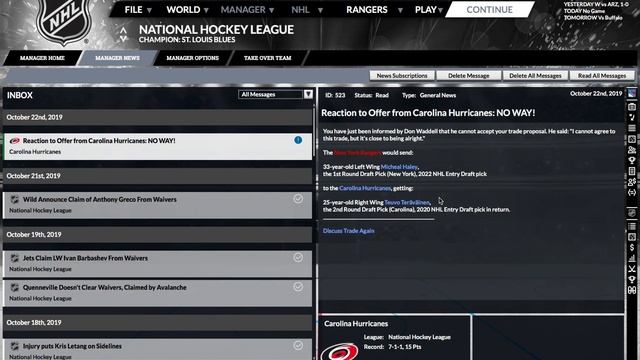
Task: Open the document report icon in sidebar
Action: point(632,171)
